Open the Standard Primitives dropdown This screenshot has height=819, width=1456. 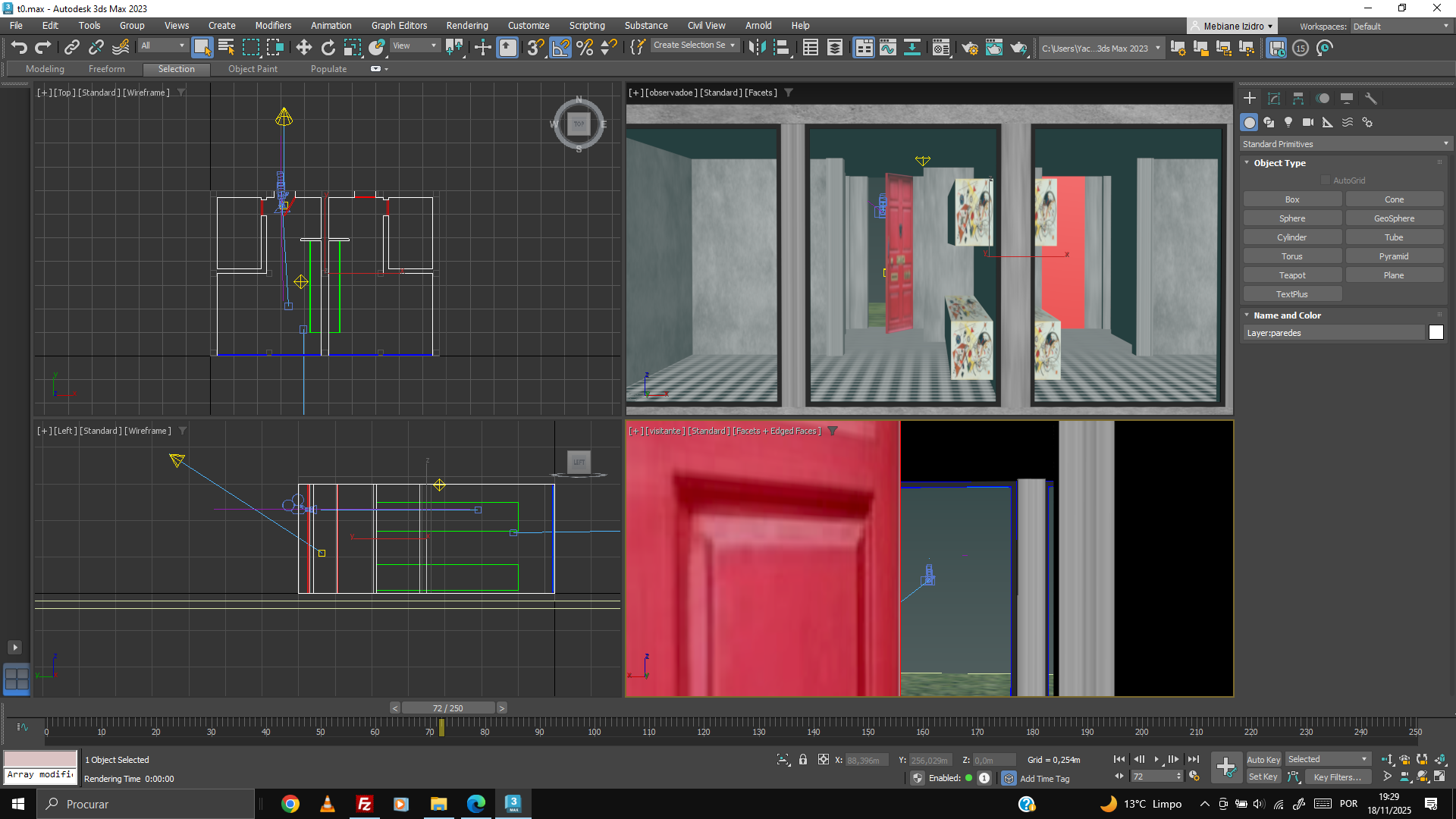pos(1345,144)
